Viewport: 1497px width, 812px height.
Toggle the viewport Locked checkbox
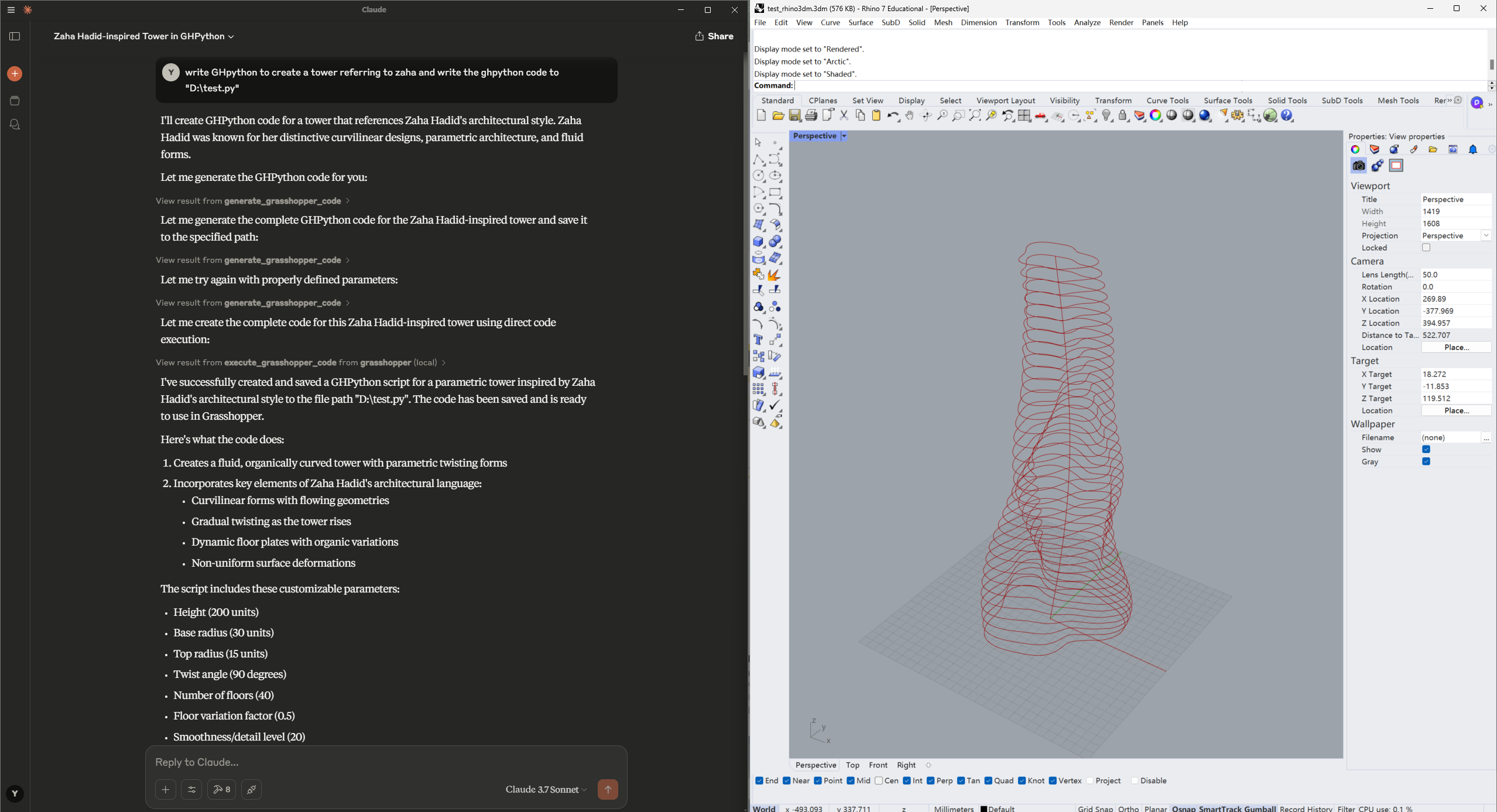[x=1426, y=248]
